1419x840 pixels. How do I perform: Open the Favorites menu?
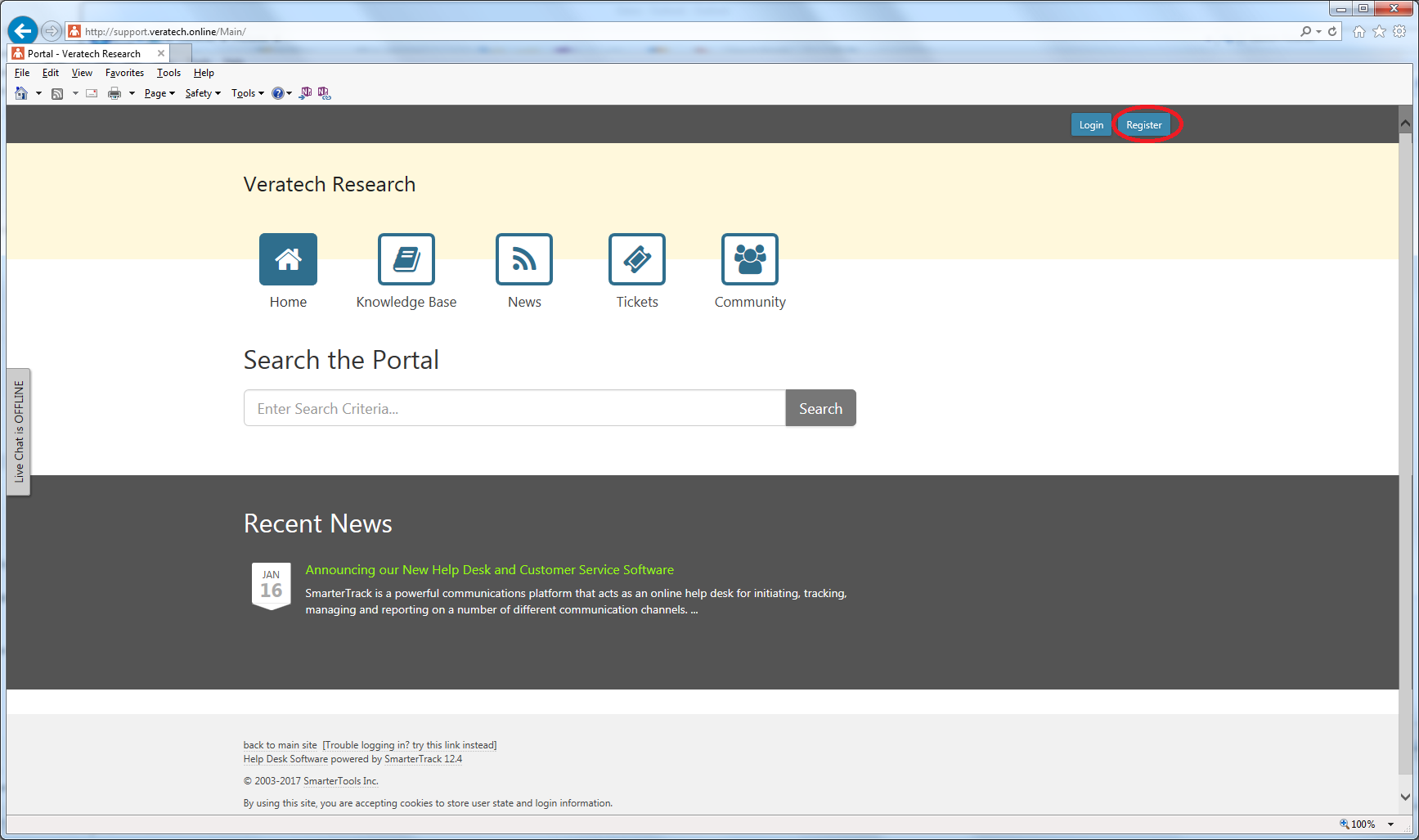click(x=124, y=73)
